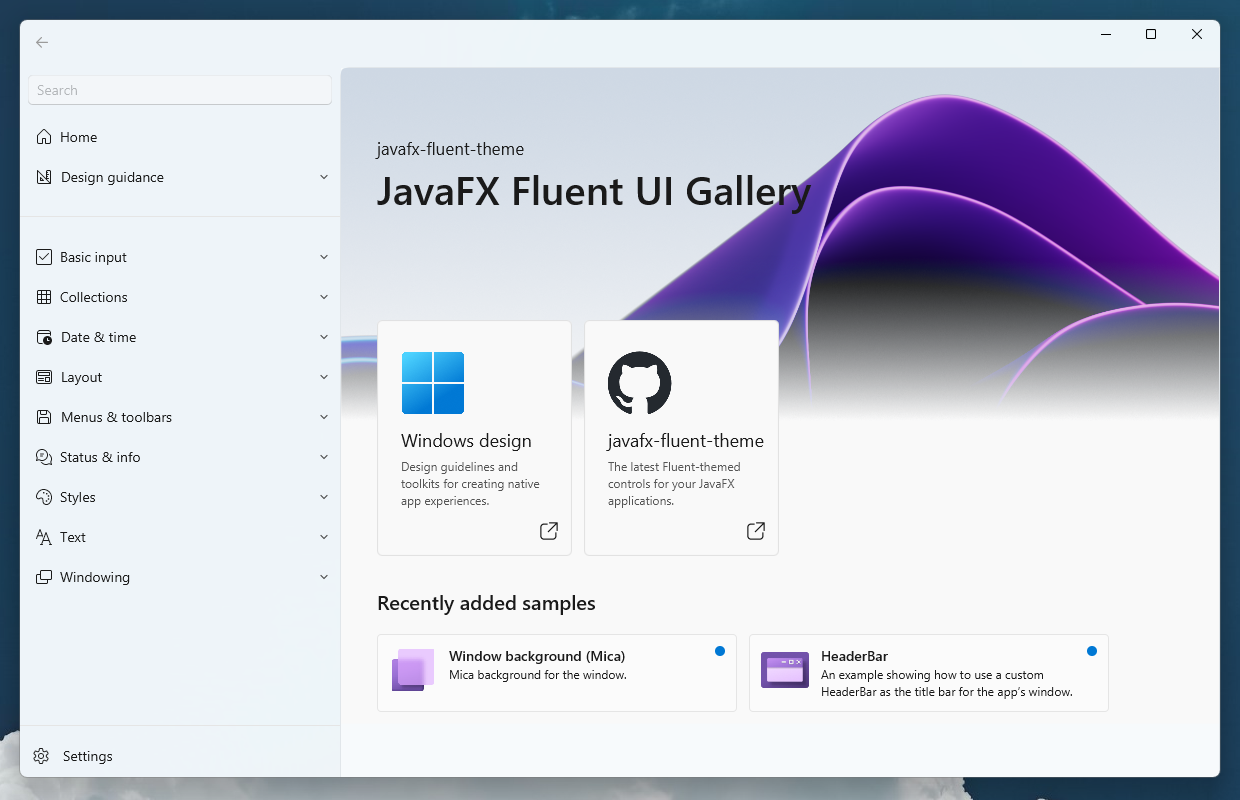Screen dimensions: 1240x800
Task: Click the Menus & toolbars save icon
Action: (44, 417)
